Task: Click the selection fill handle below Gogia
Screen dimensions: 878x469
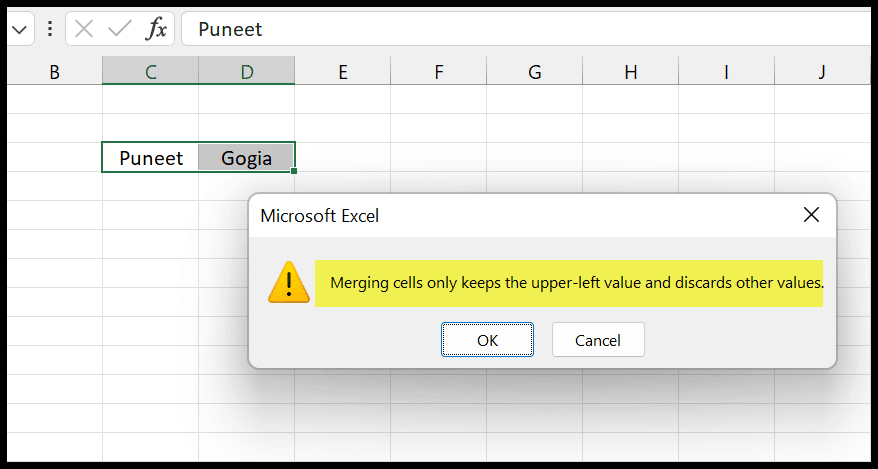Action: [294, 171]
